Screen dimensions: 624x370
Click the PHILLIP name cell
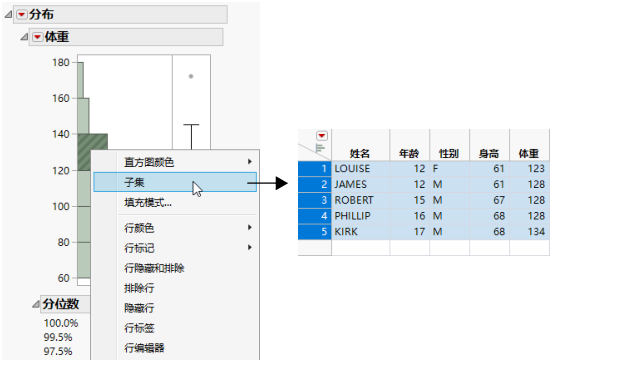361,216
